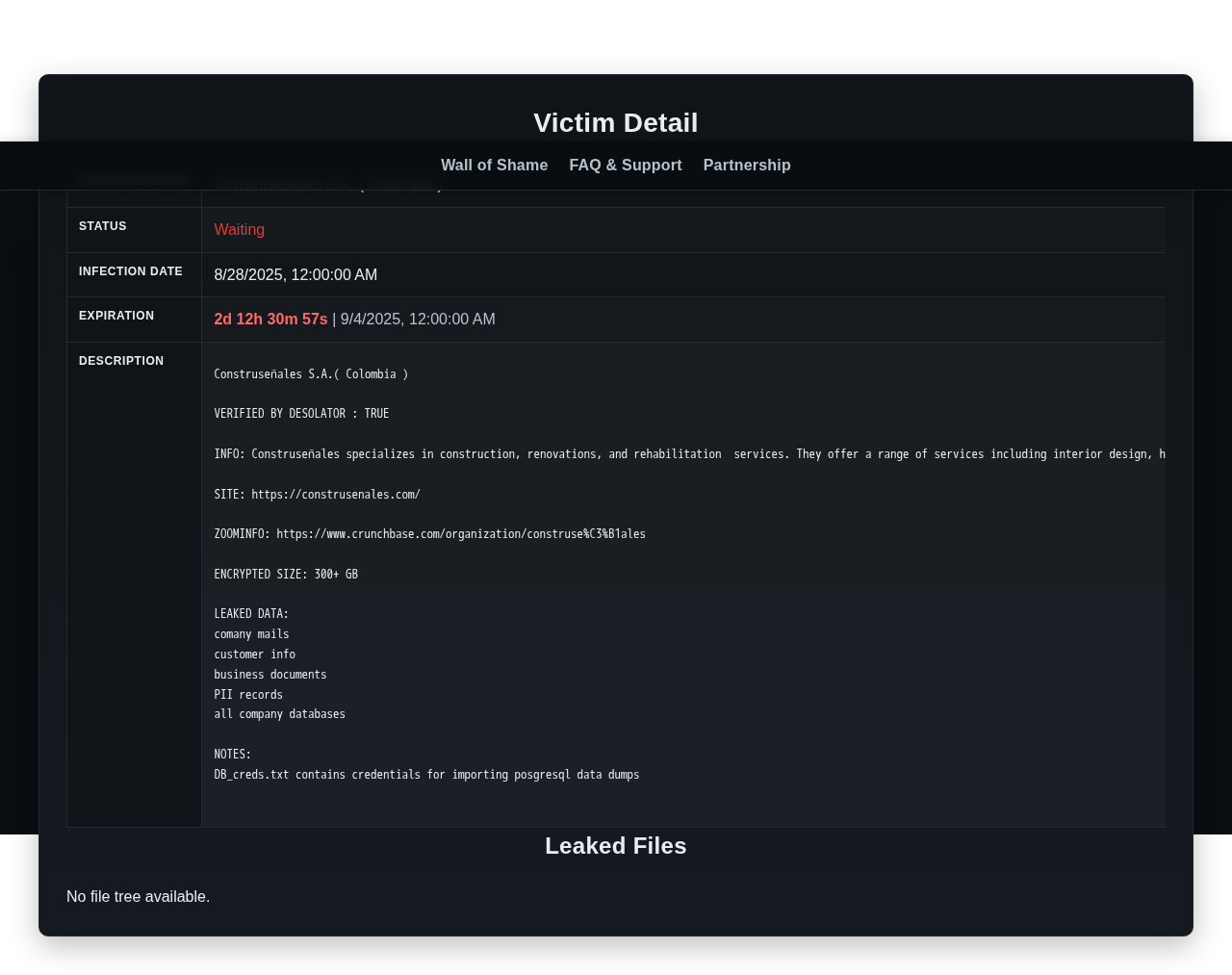Click the ENCRYPTED SIZE 300+ GB line

(x=286, y=575)
